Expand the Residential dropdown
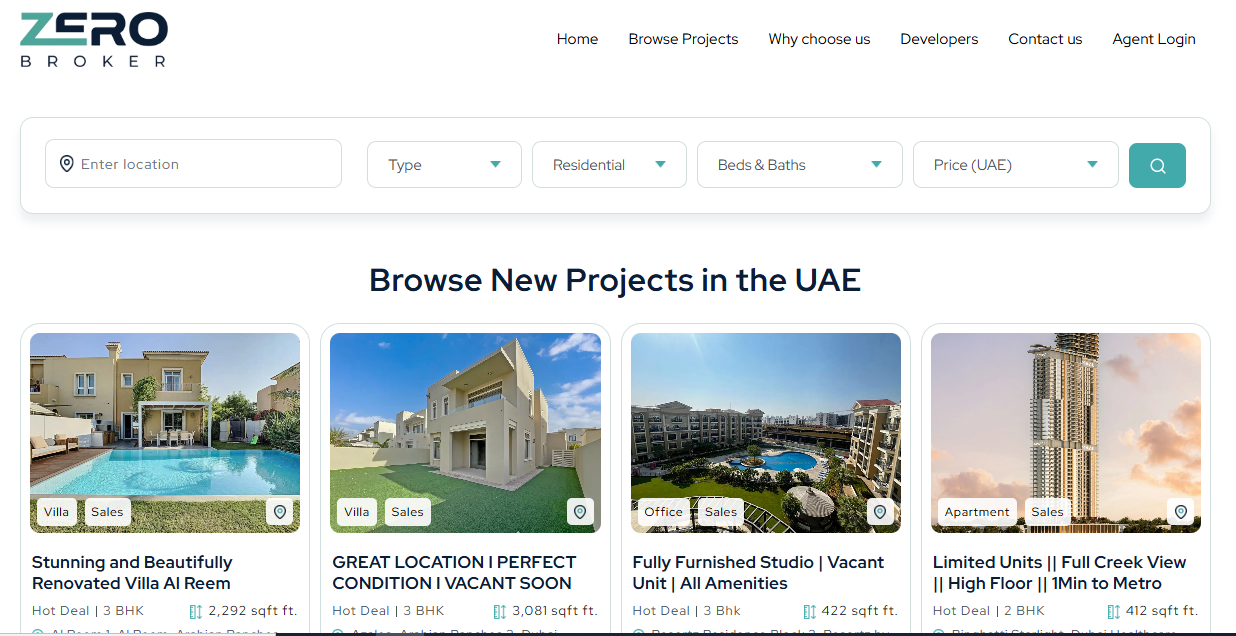Image resolution: width=1236 pixels, height=636 pixels. click(x=609, y=165)
